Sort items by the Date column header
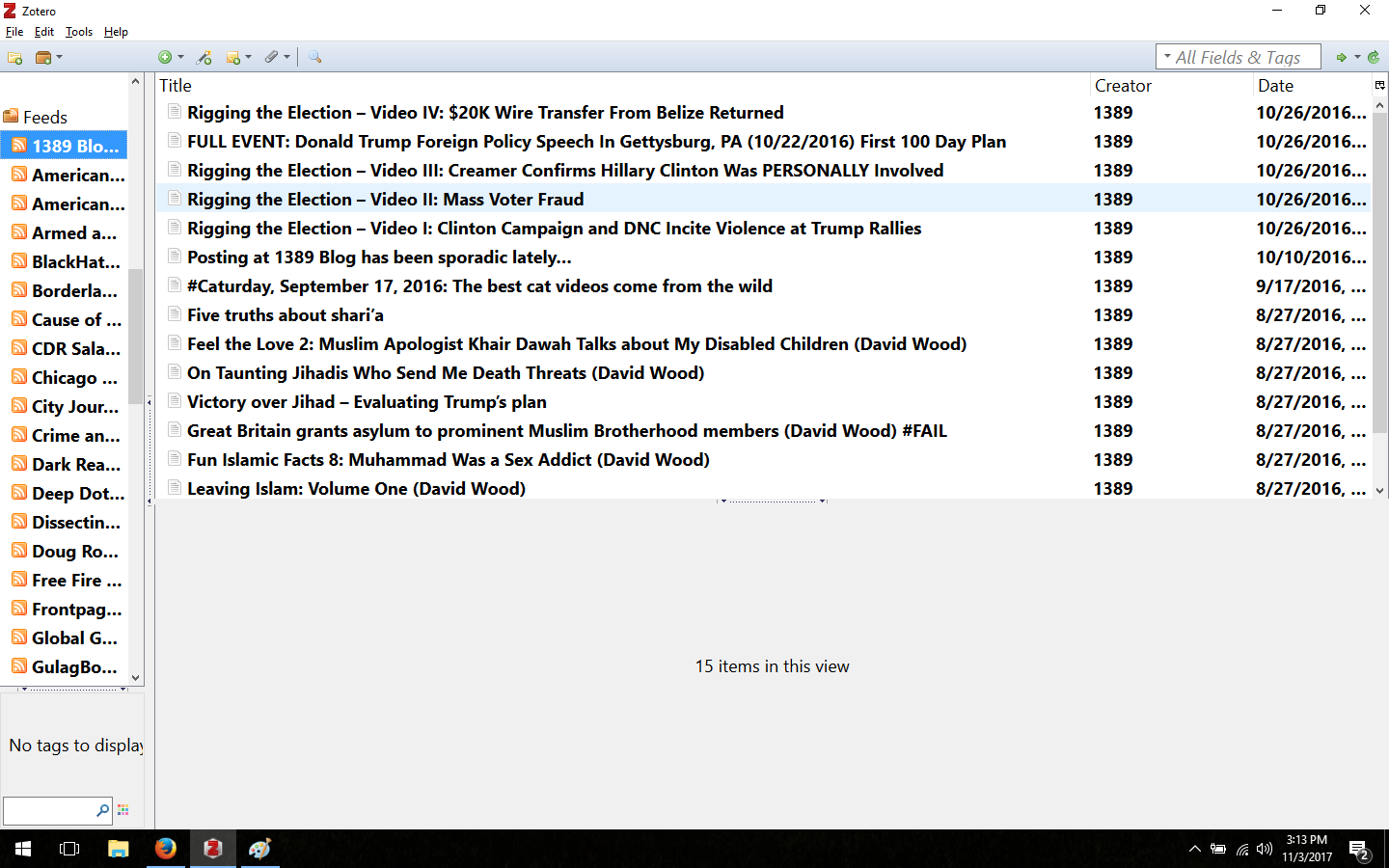The image size is (1389, 868). [1312, 86]
